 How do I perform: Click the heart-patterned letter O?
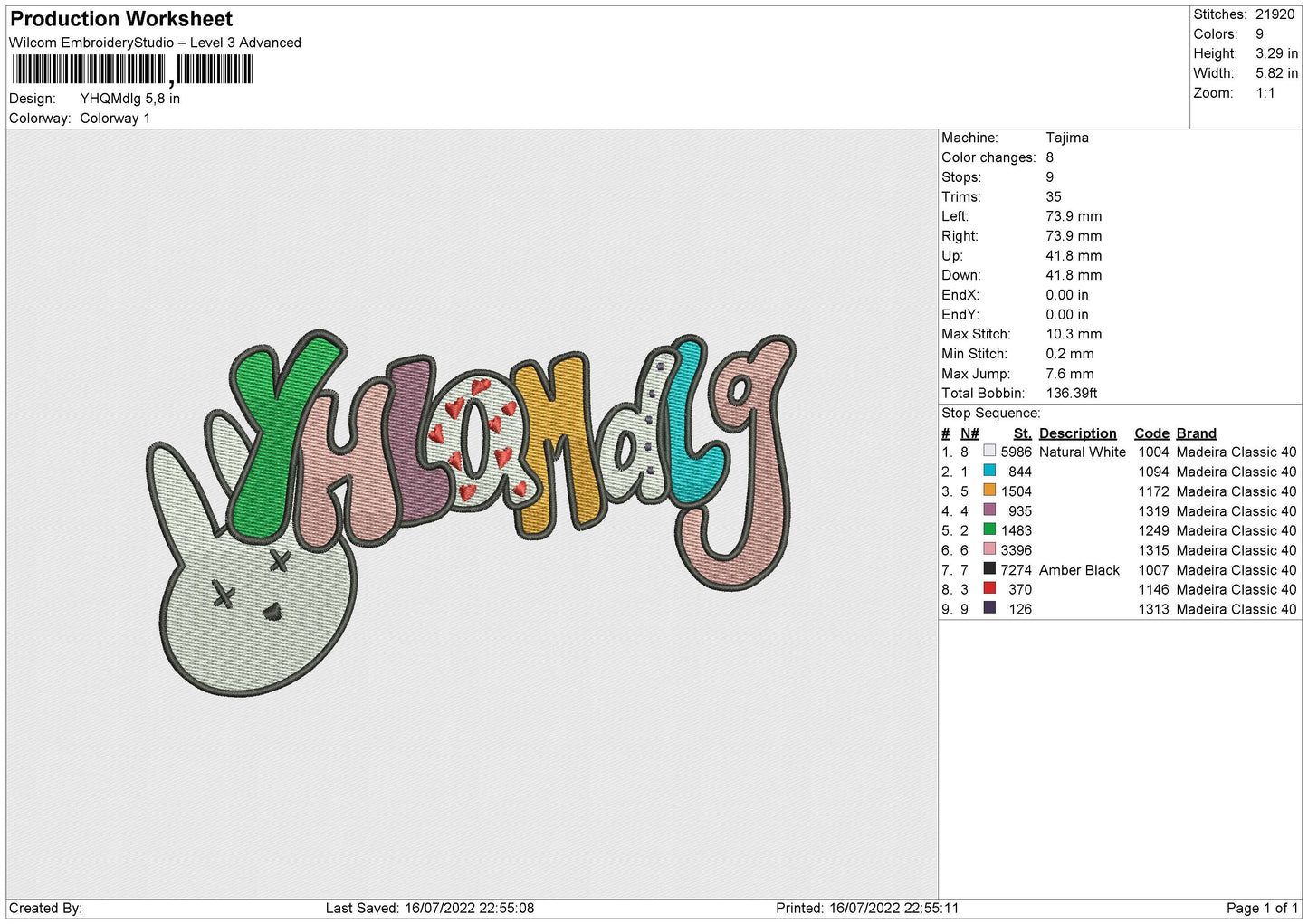coord(477,437)
